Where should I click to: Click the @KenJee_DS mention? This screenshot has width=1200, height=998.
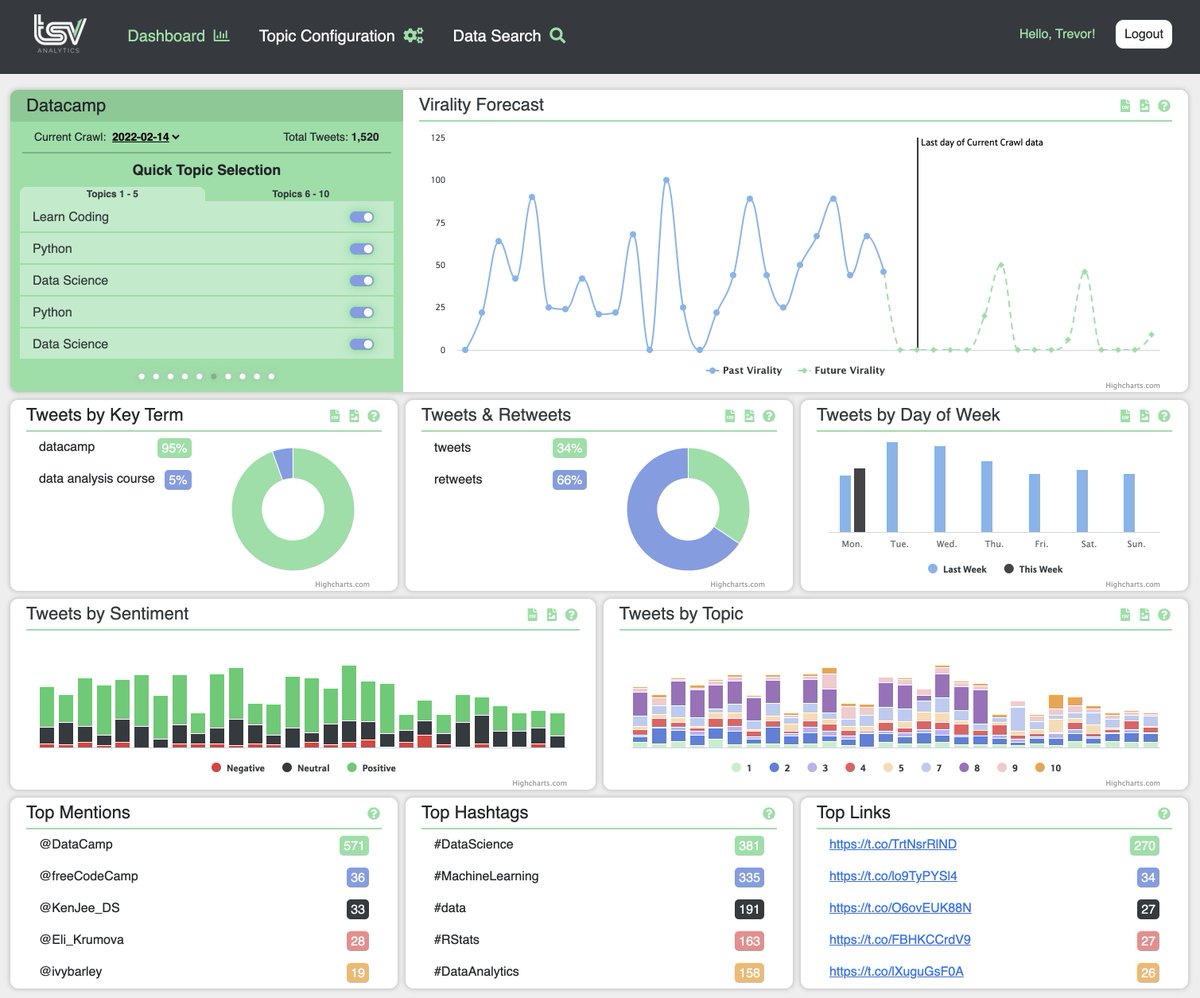pos(79,908)
